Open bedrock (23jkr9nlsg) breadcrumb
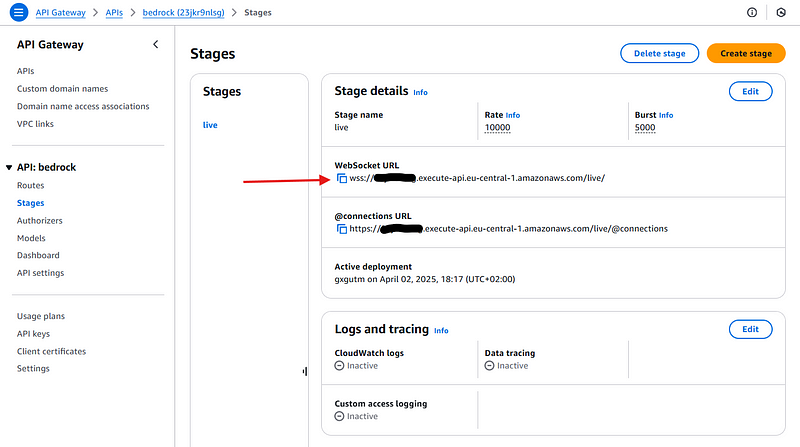Image resolution: width=800 pixels, height=447 pixels. [x=183, y=12]
